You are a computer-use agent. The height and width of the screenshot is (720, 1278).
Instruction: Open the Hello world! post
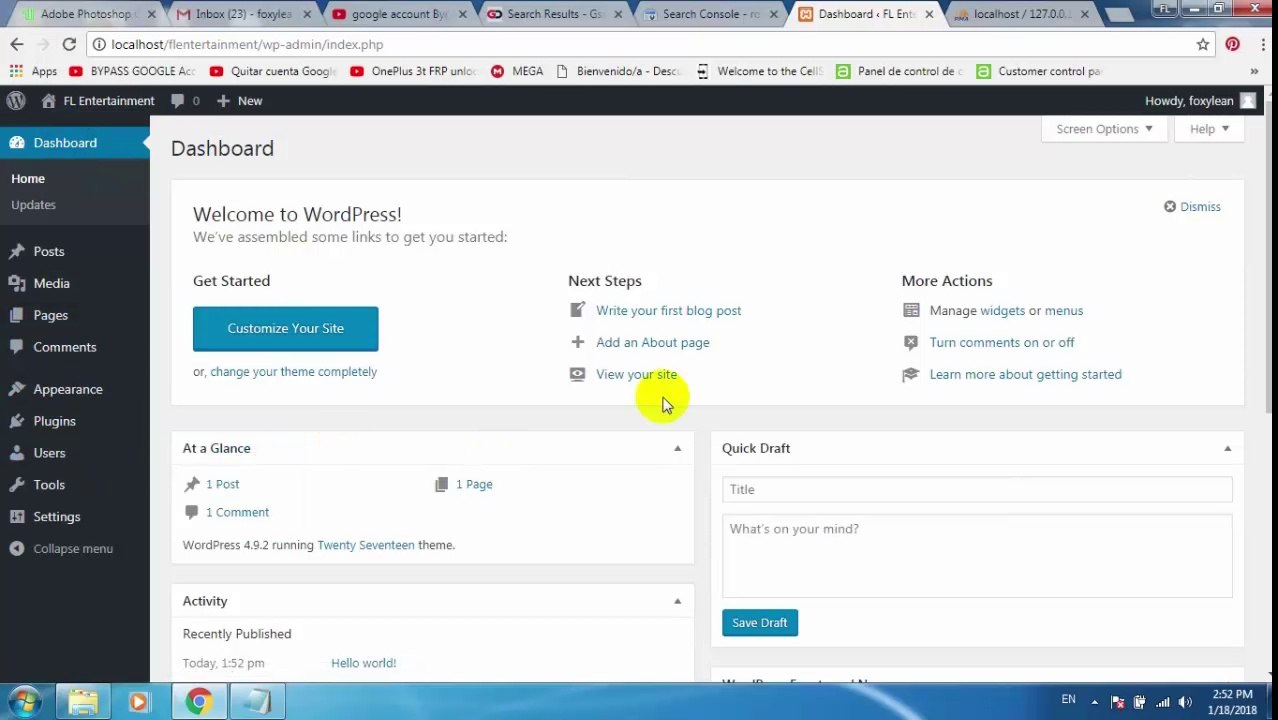point(363,664)
